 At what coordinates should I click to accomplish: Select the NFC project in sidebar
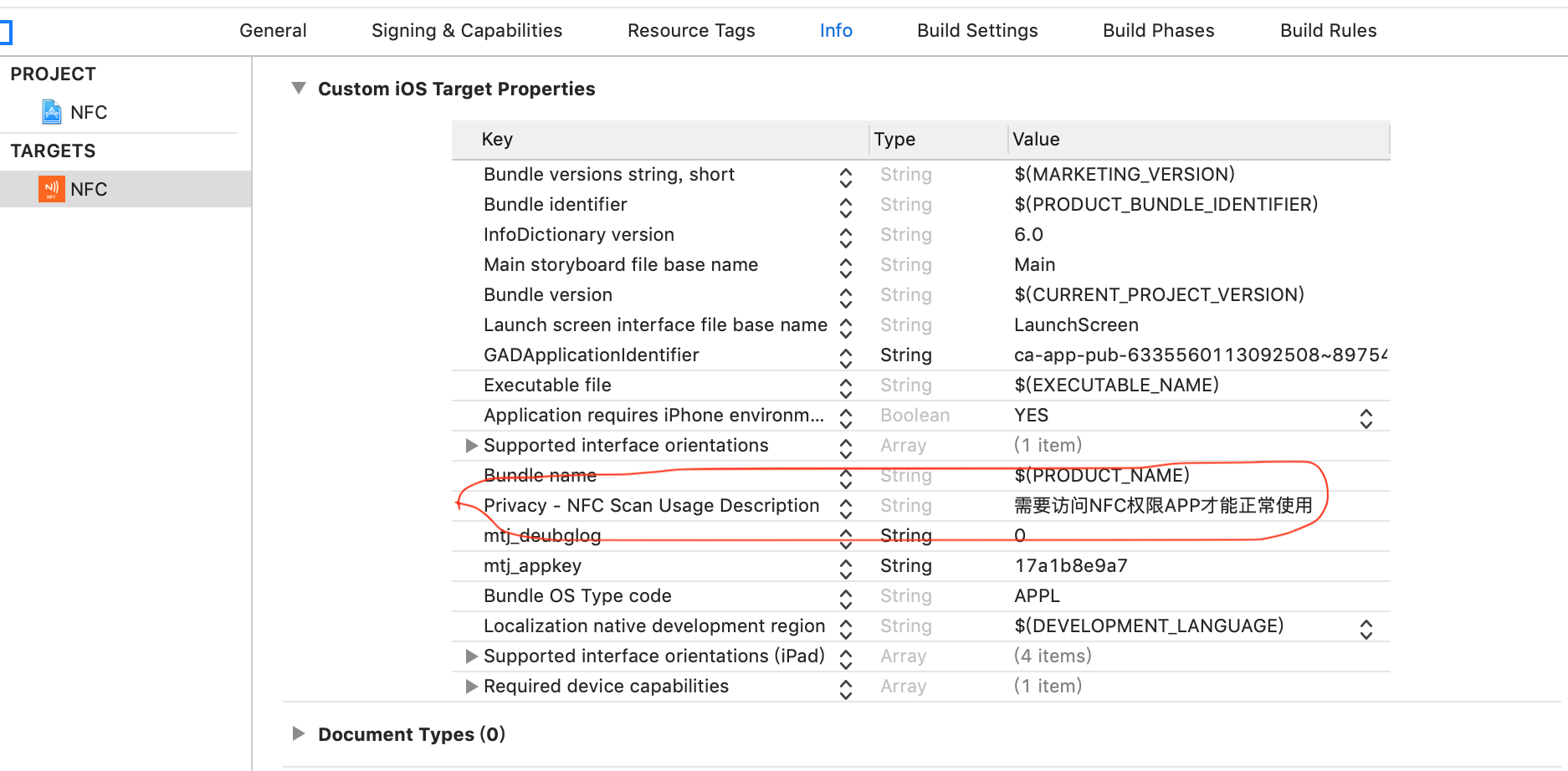pos(89,112)
